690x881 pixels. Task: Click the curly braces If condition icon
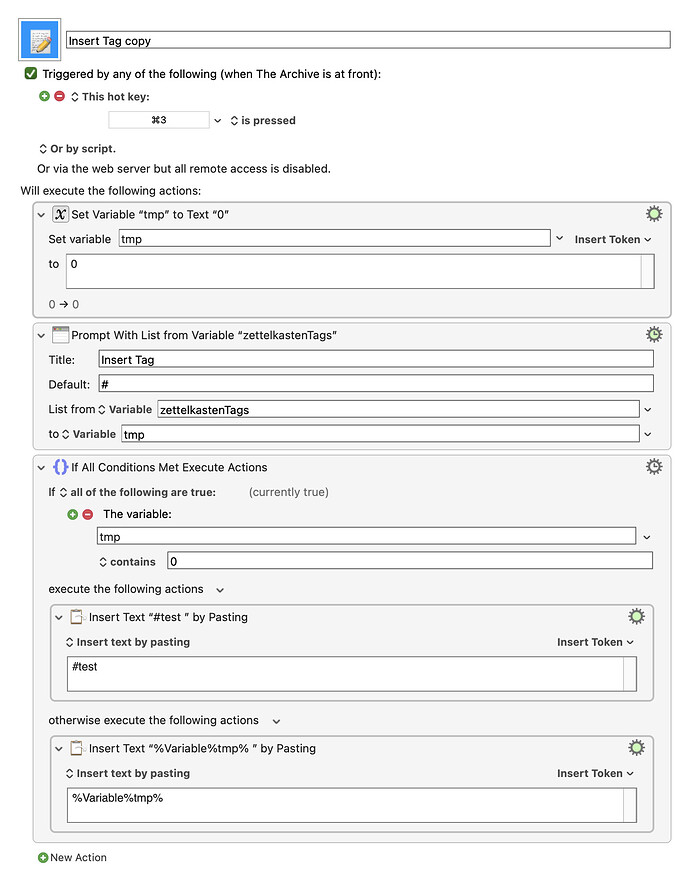[60, 467]
